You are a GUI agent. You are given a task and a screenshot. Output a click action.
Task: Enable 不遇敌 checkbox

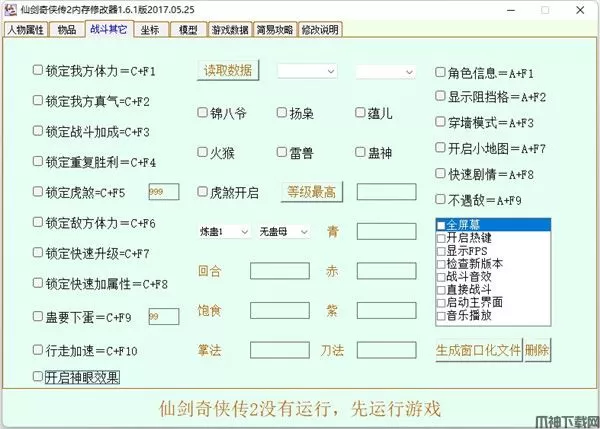click(440, 199)
